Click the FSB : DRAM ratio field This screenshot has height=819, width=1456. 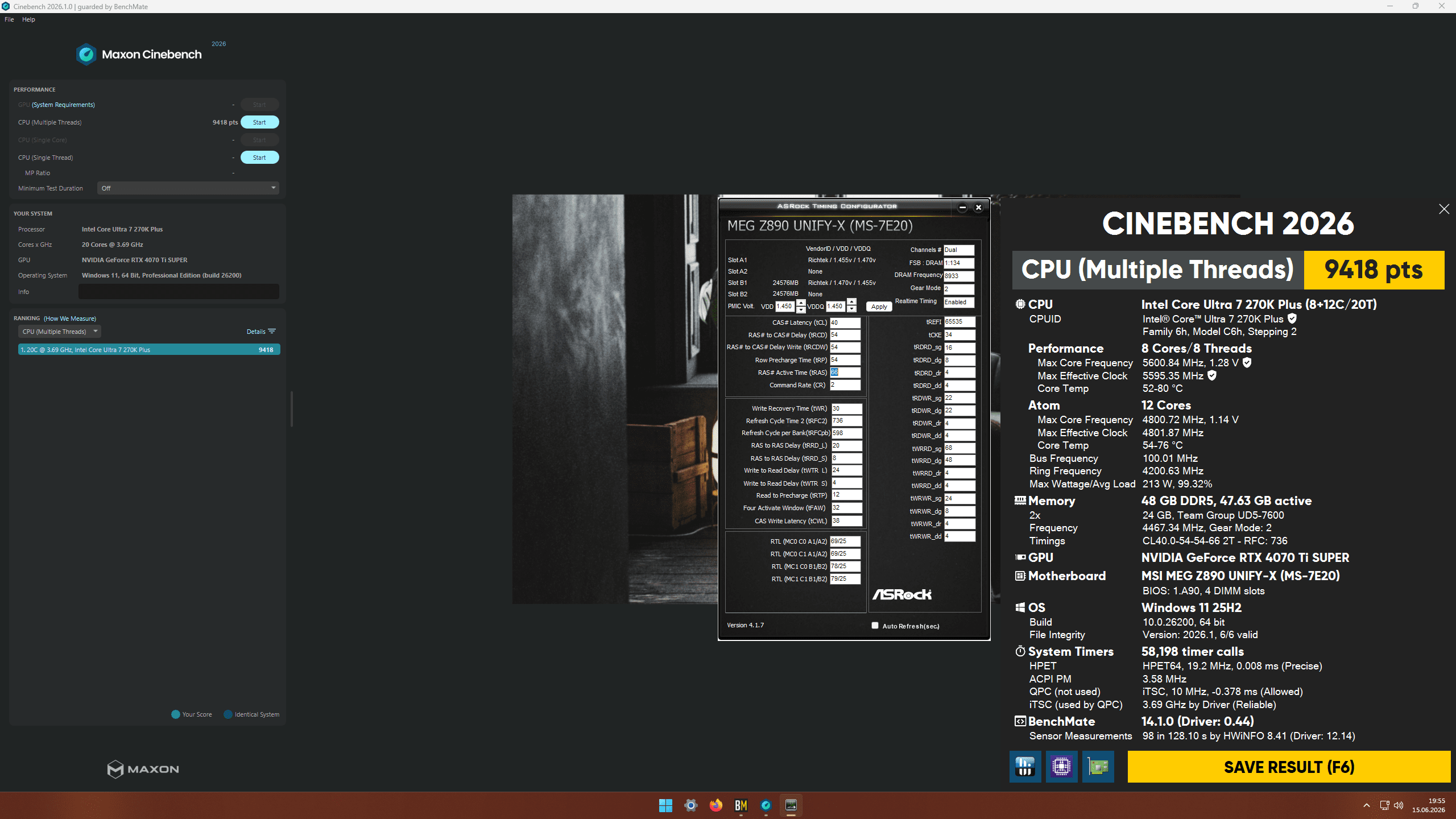coord(959,263)
